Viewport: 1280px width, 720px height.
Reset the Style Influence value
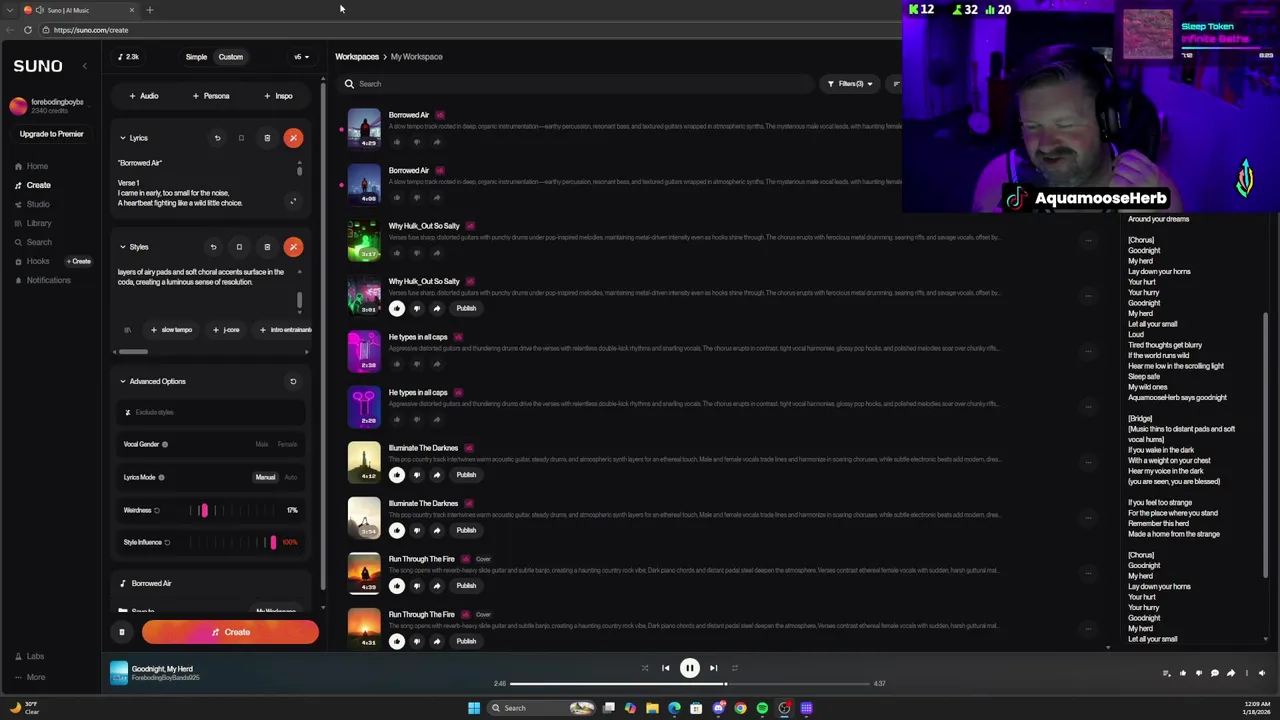tap(167, 542)
